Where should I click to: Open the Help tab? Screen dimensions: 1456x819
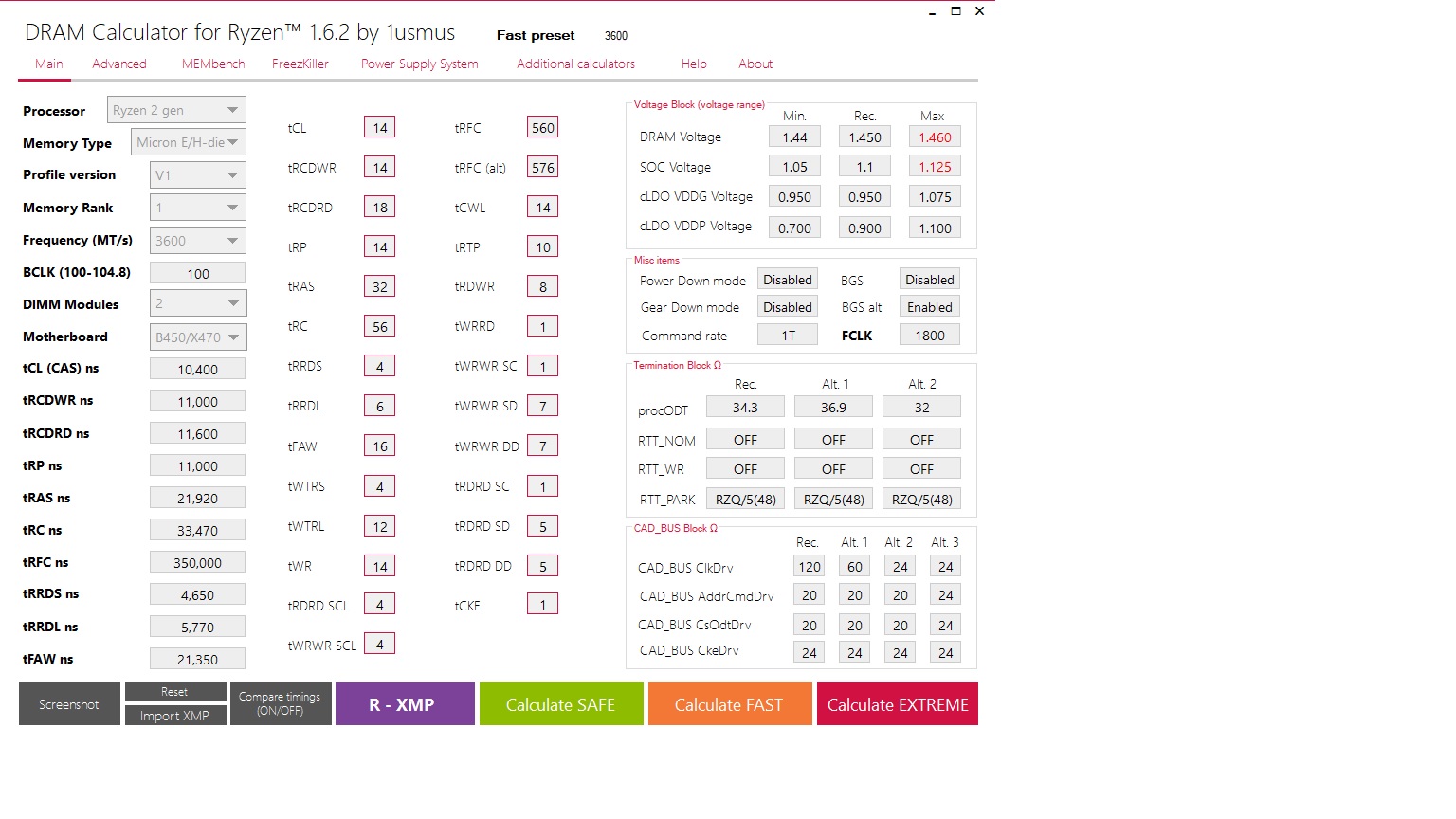(x=694, y=64)
